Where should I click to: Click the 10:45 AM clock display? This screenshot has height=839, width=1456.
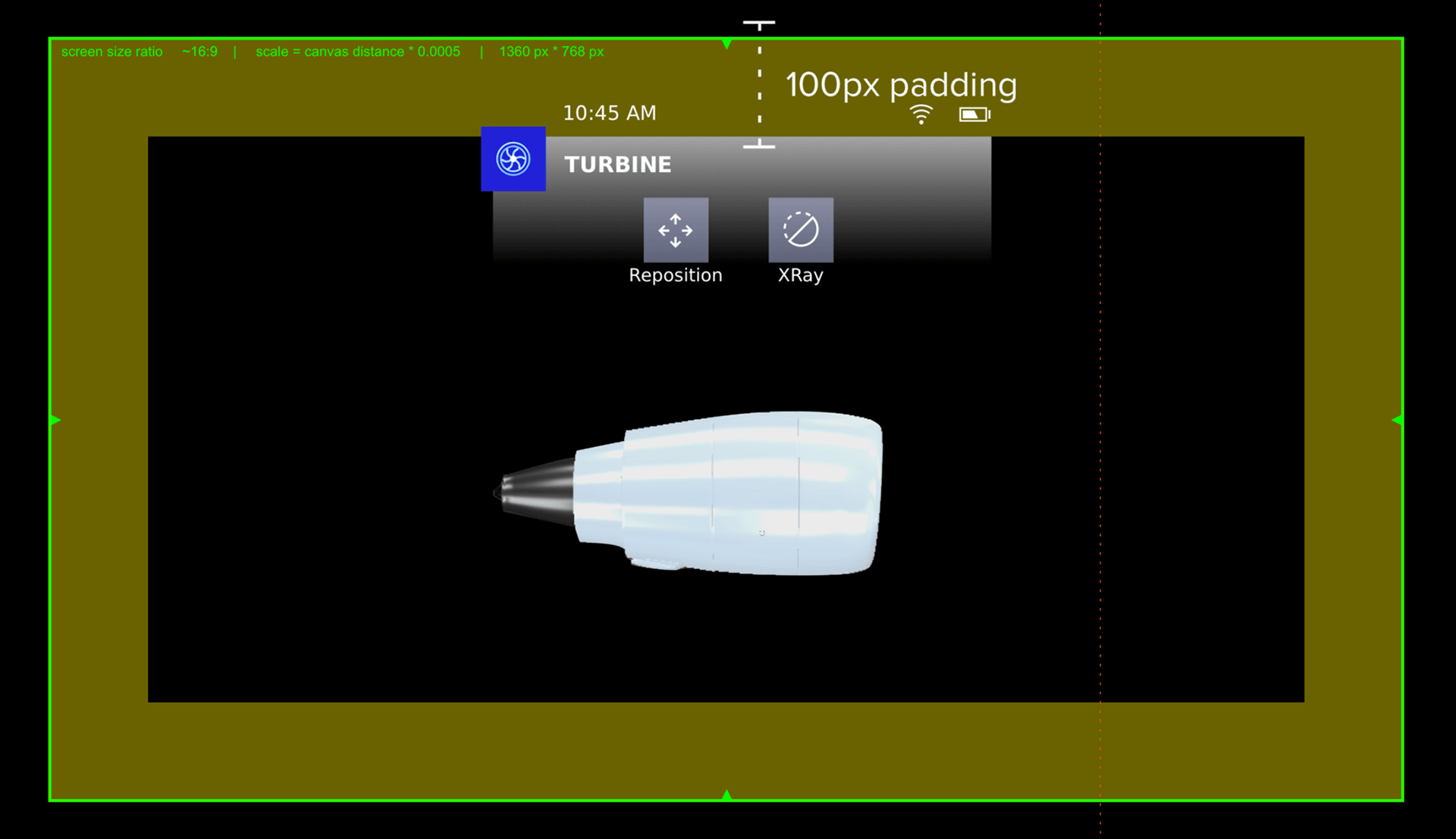tap(610, 113)
